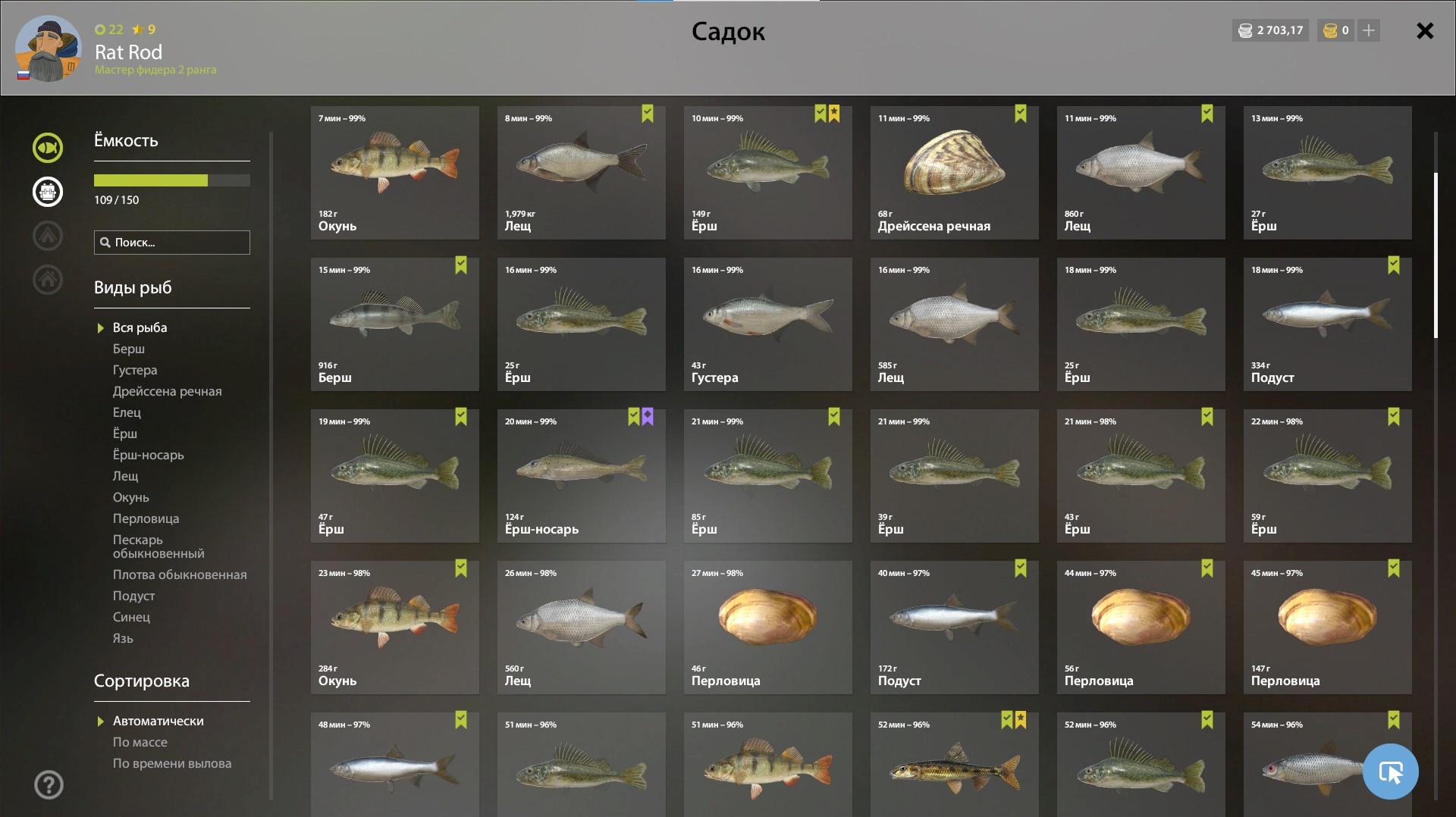The height and width of the screenshot is (817, 1456).
Task: Filter by Вся рыба category
Action: coord(140,327)
